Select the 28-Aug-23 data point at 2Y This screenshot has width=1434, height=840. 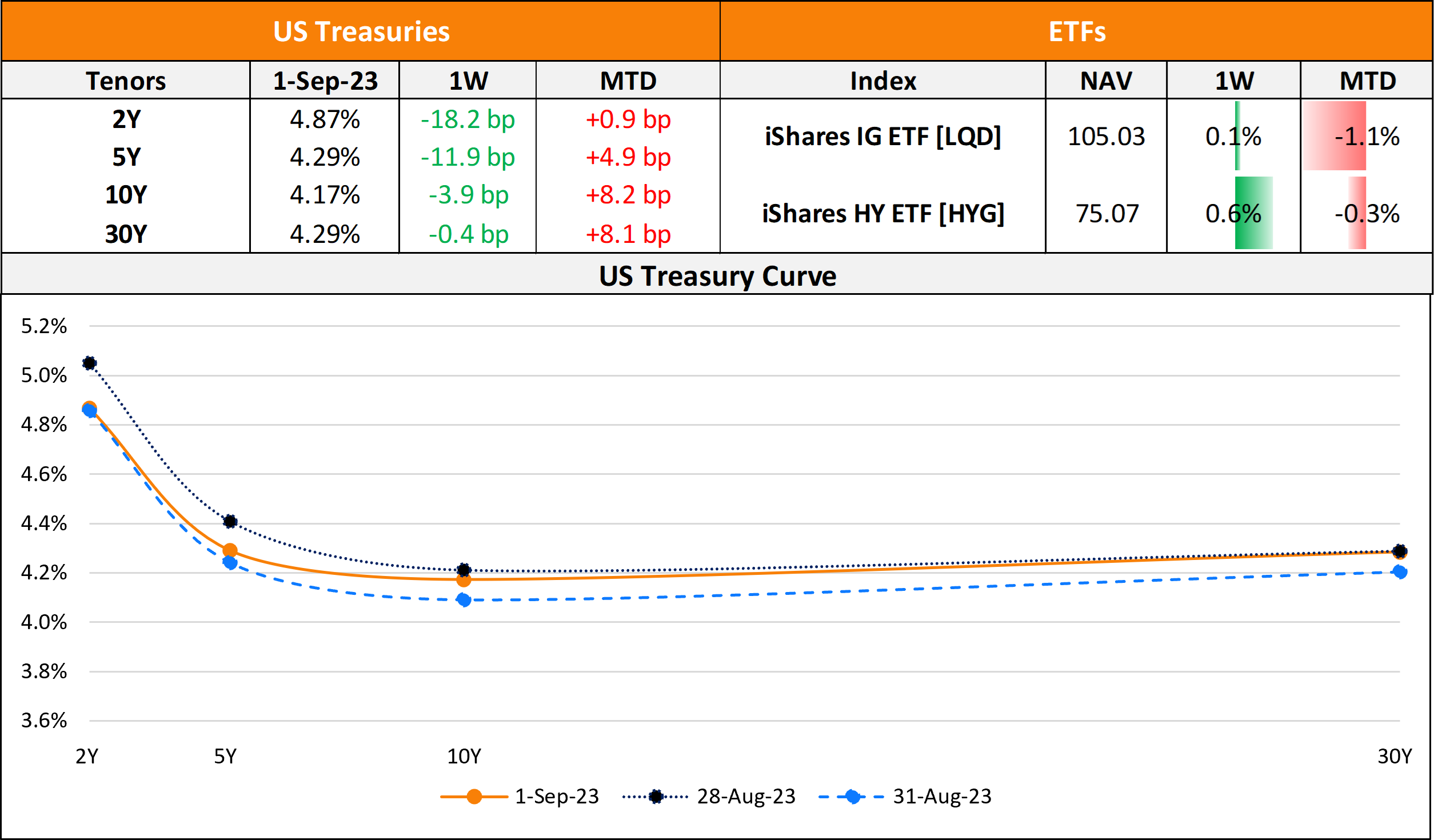pyautogui.click(x=89, y=363)
